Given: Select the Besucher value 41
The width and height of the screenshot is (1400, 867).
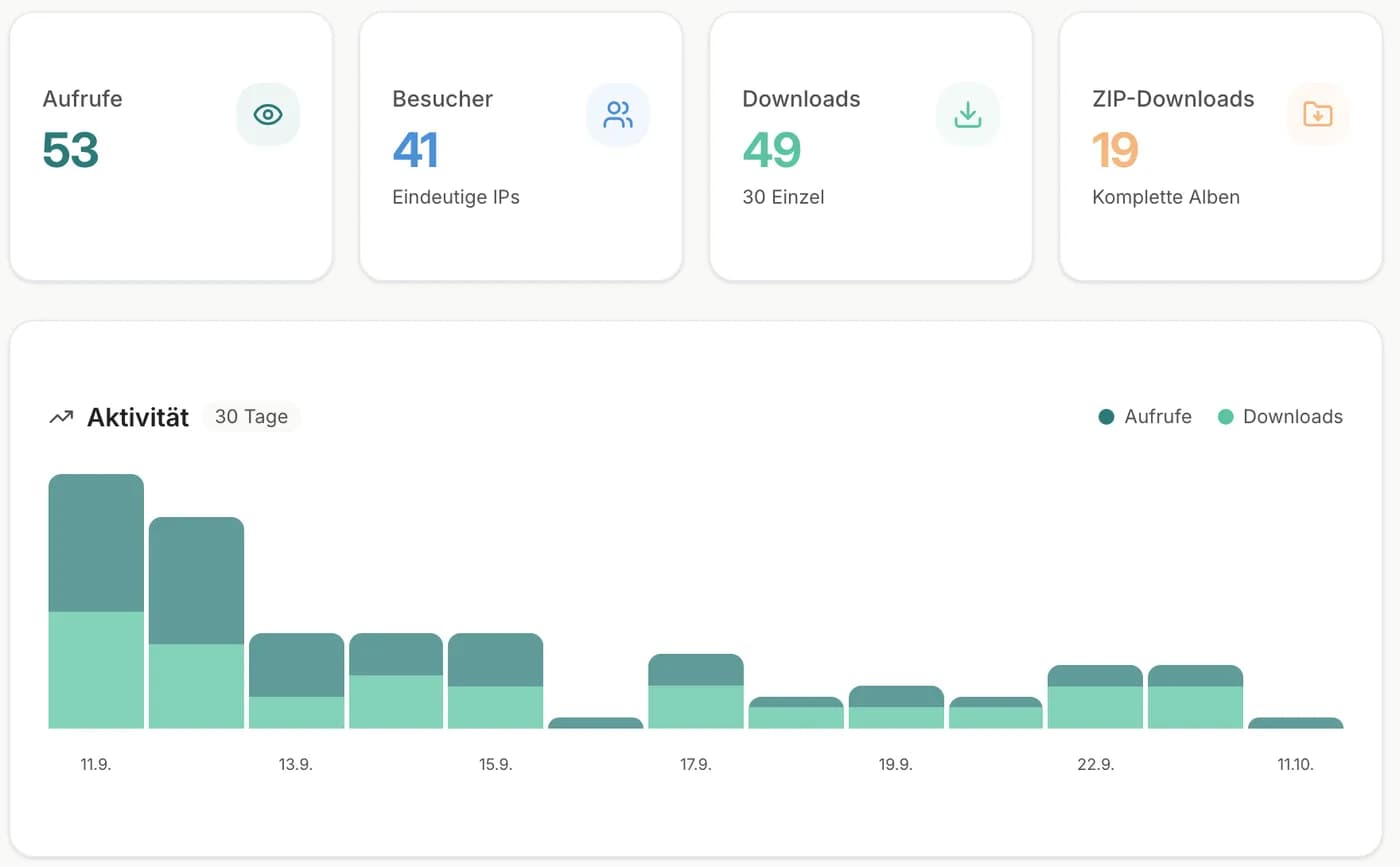Looking at the screenshot, I should (x=416, y=150).
